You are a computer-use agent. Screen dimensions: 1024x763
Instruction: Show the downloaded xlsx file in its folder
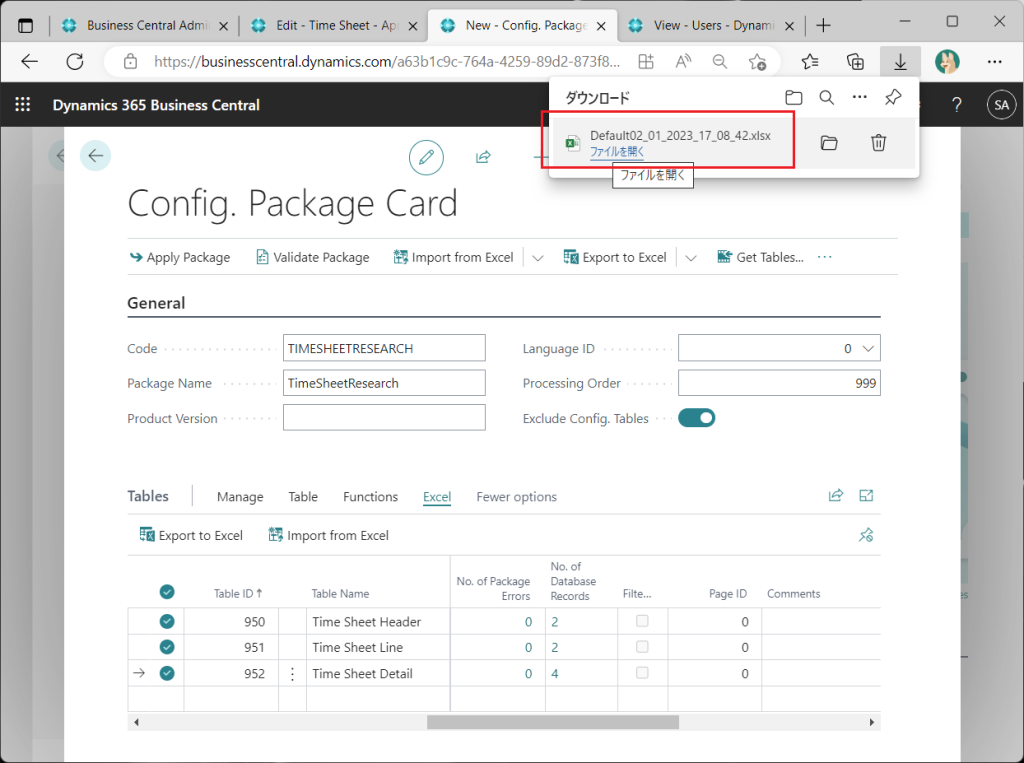(x=829, y=143)
